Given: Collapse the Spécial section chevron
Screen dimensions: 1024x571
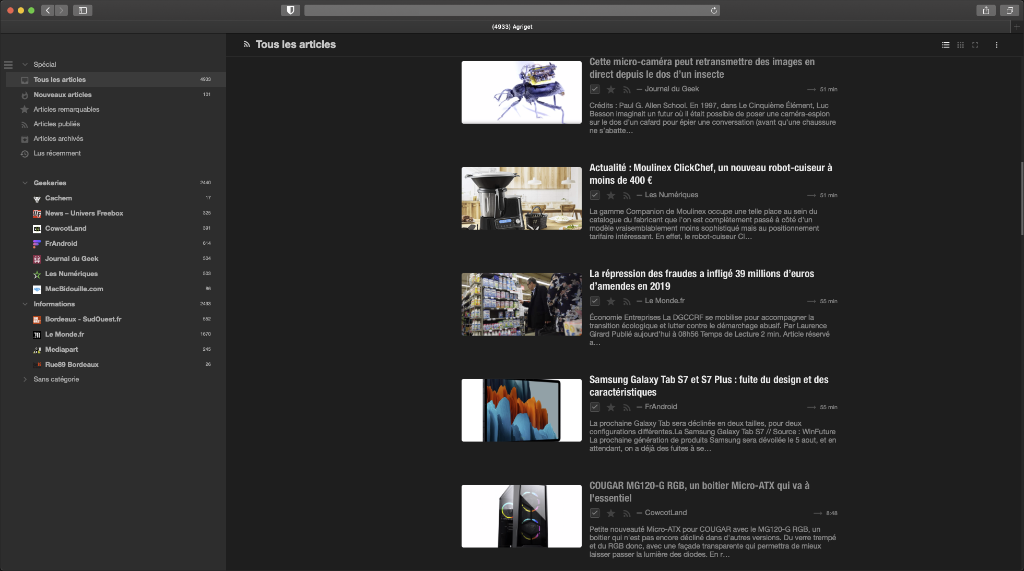Looking at the screenshot, I should 25,65.
